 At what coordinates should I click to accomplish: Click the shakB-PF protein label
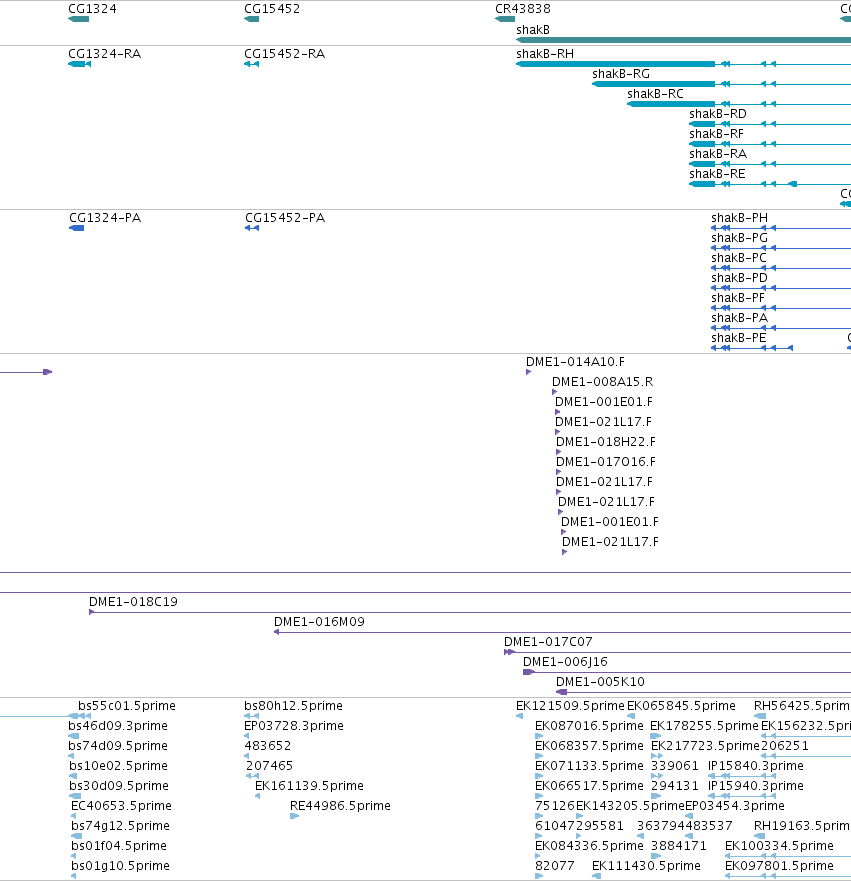738,298
